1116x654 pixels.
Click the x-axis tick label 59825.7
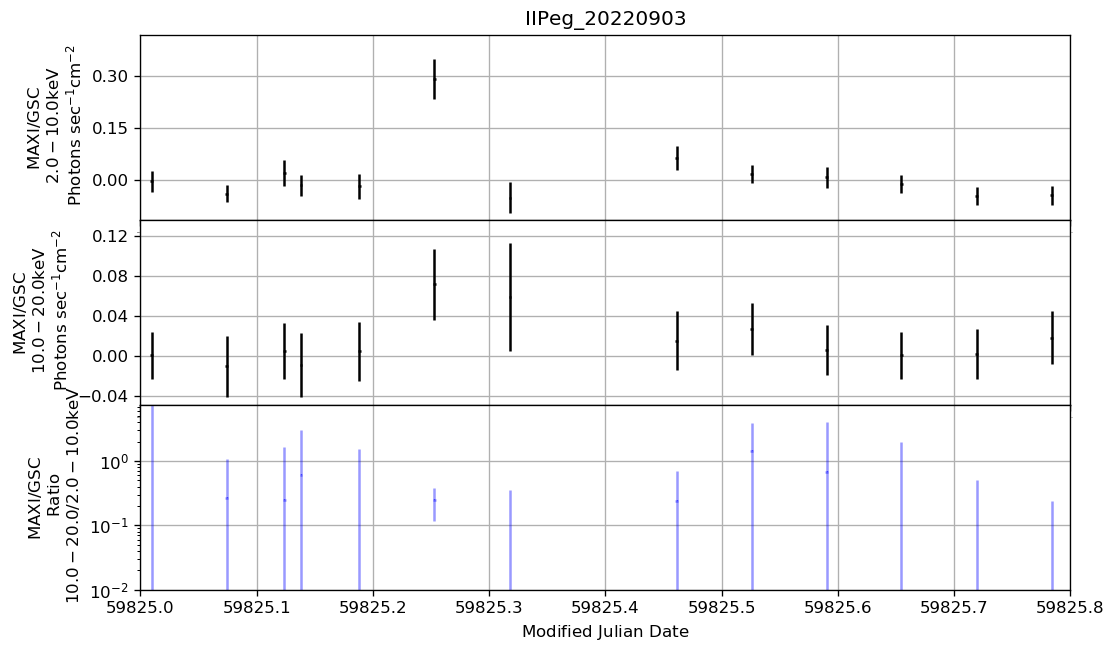click(x=954, y=608)
